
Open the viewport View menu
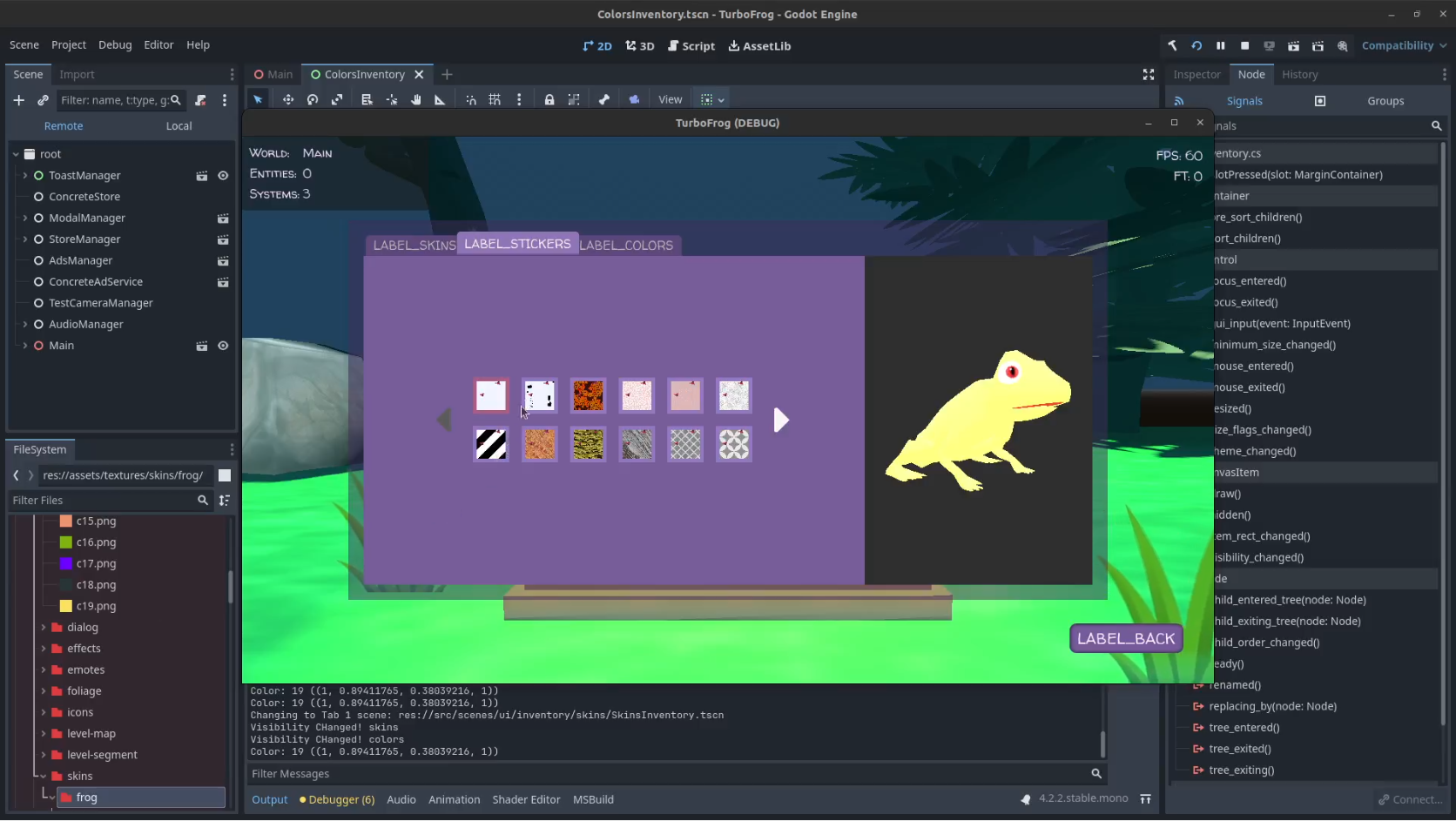670,100
